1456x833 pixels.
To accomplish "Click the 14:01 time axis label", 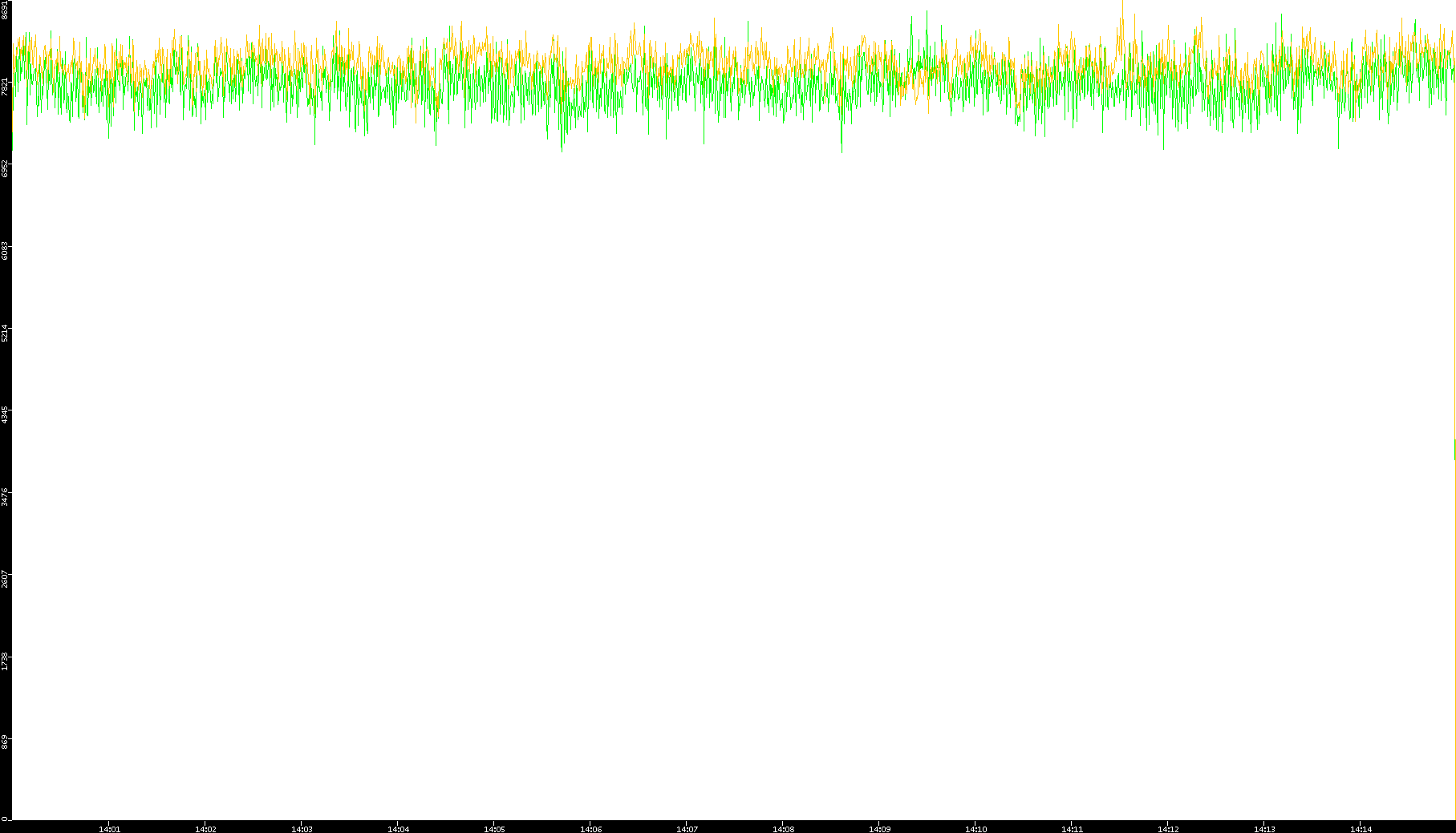I will click(x=109, y=828).
